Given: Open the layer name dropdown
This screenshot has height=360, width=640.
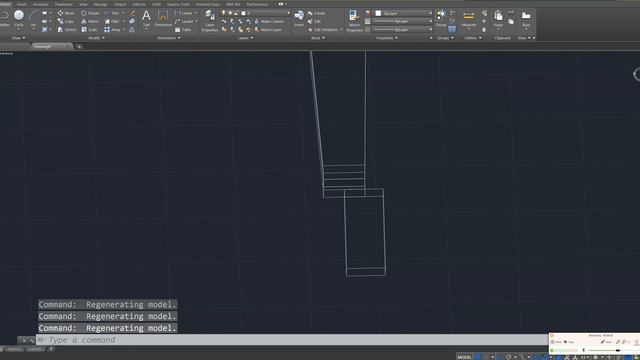Looking at the screenshot, I should (289, 13).
